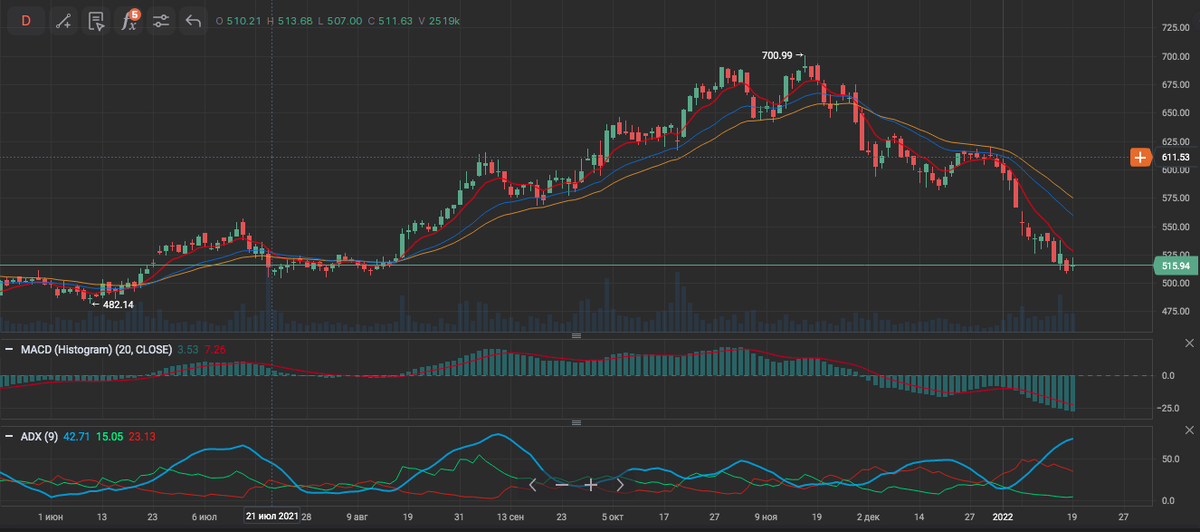Click the ADX green value 15.05
Screen dimensions: 1200x532
click(108, 436)
